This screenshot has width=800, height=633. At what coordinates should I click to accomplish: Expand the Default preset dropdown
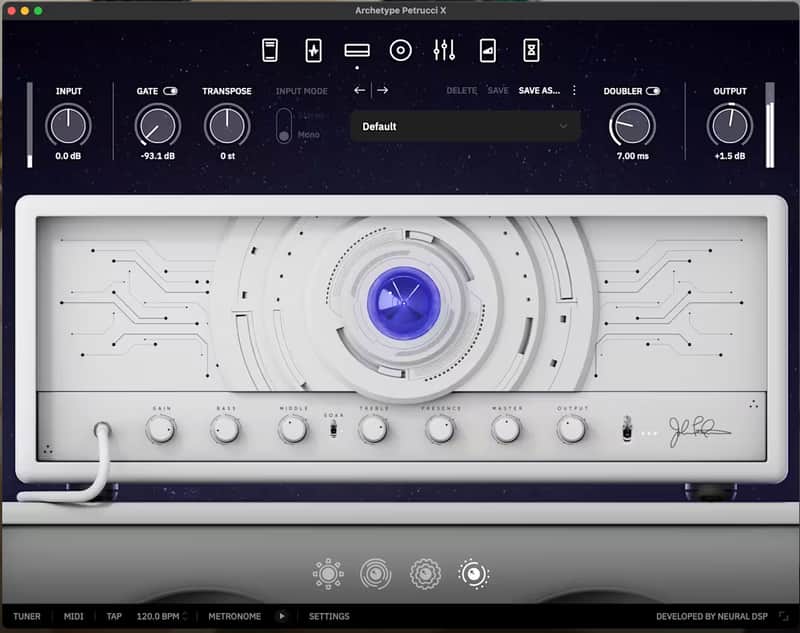coord(465,126)
